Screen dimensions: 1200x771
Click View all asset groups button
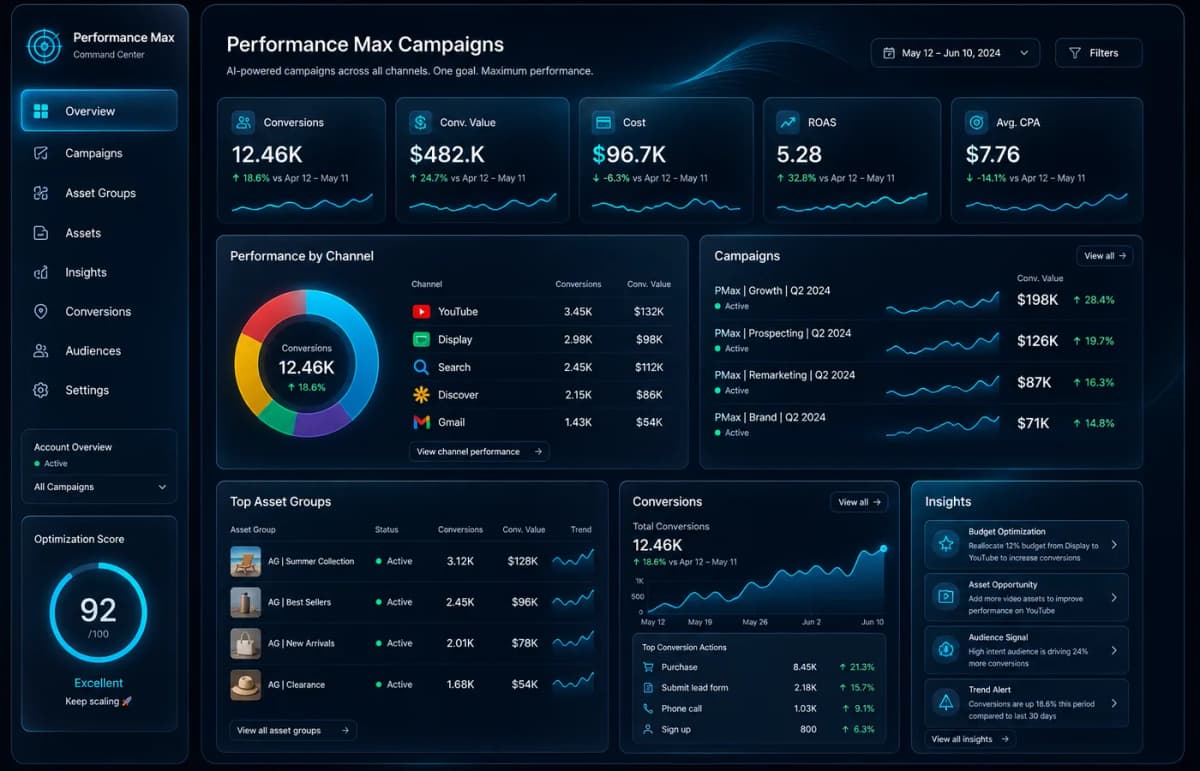point(293,730)
